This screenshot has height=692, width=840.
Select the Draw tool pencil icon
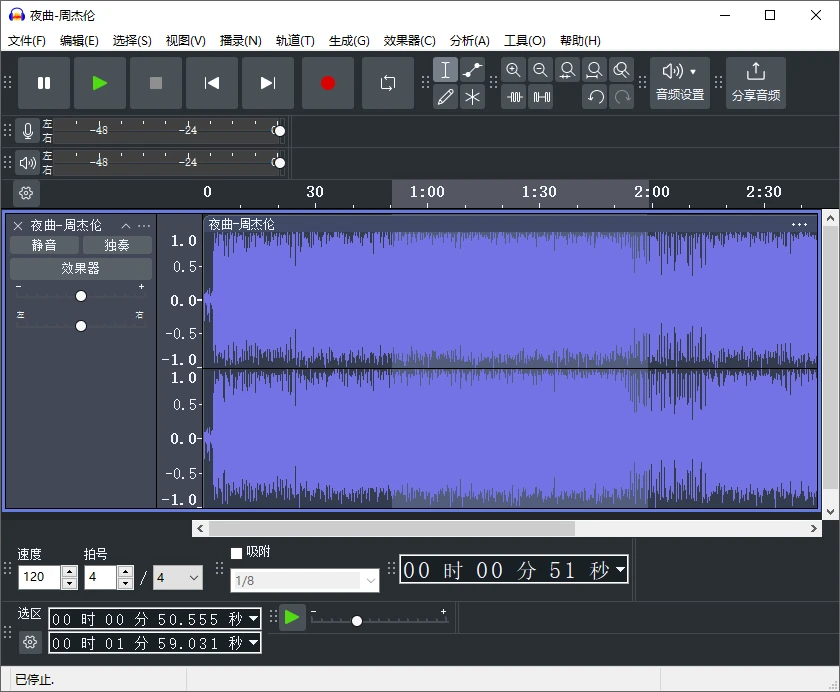(445, 97)
